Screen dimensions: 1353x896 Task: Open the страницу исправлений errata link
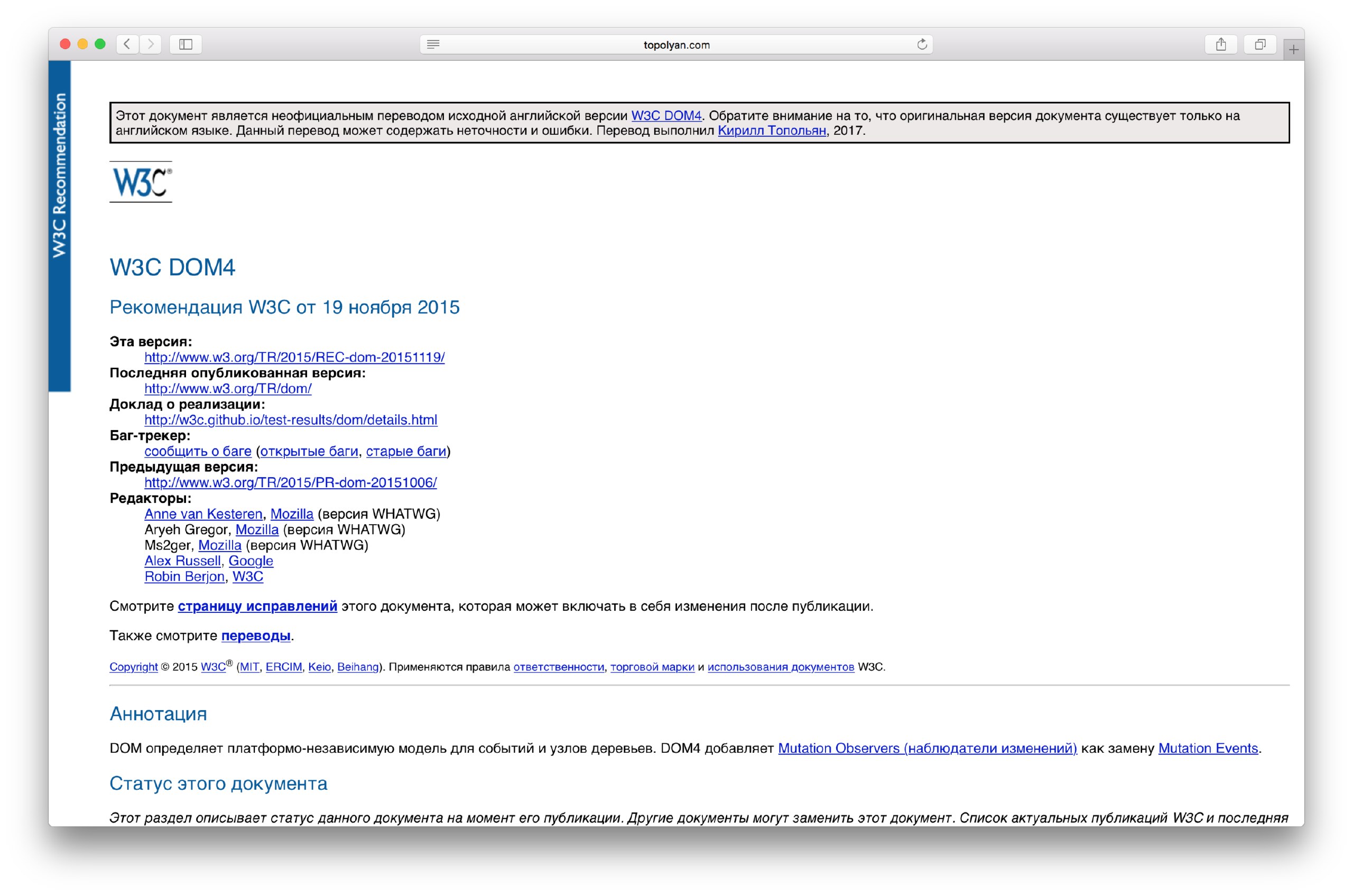pos(257,606)
